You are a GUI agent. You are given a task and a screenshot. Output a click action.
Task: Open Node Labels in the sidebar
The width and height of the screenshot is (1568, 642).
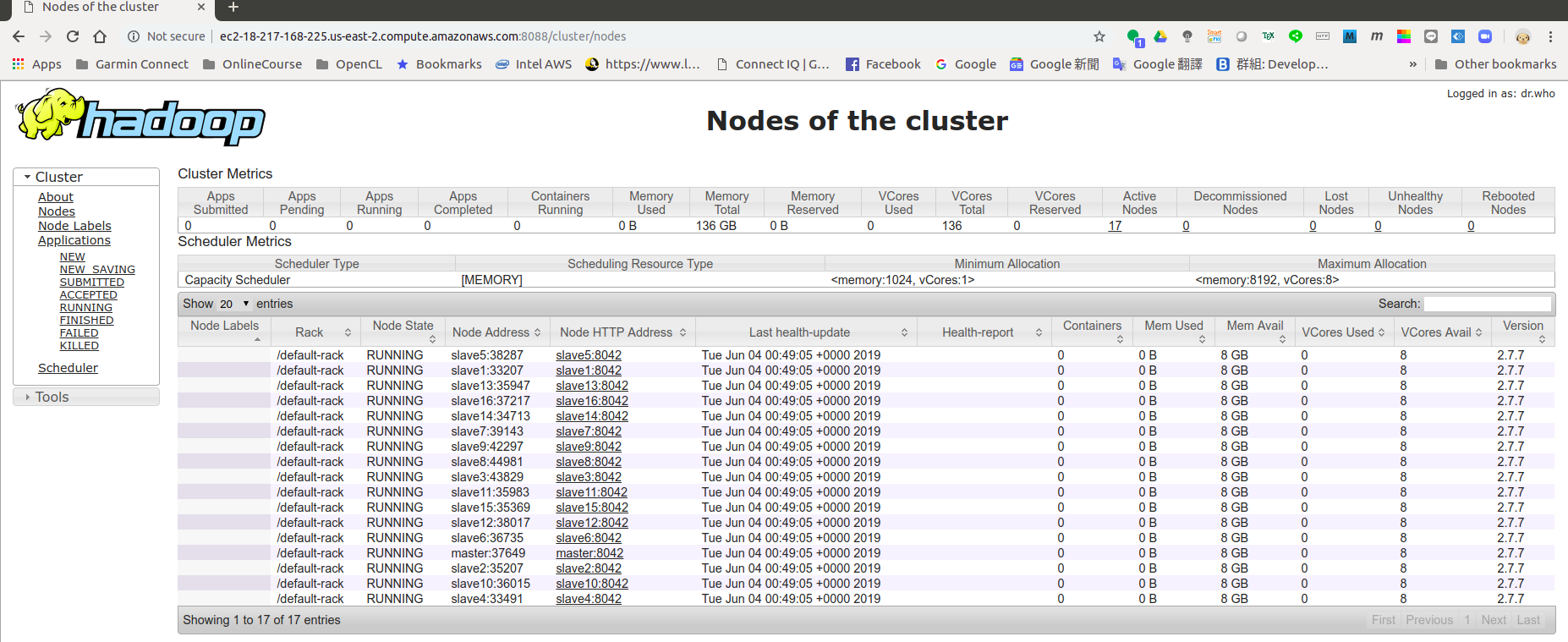click(x=74, y=226)
